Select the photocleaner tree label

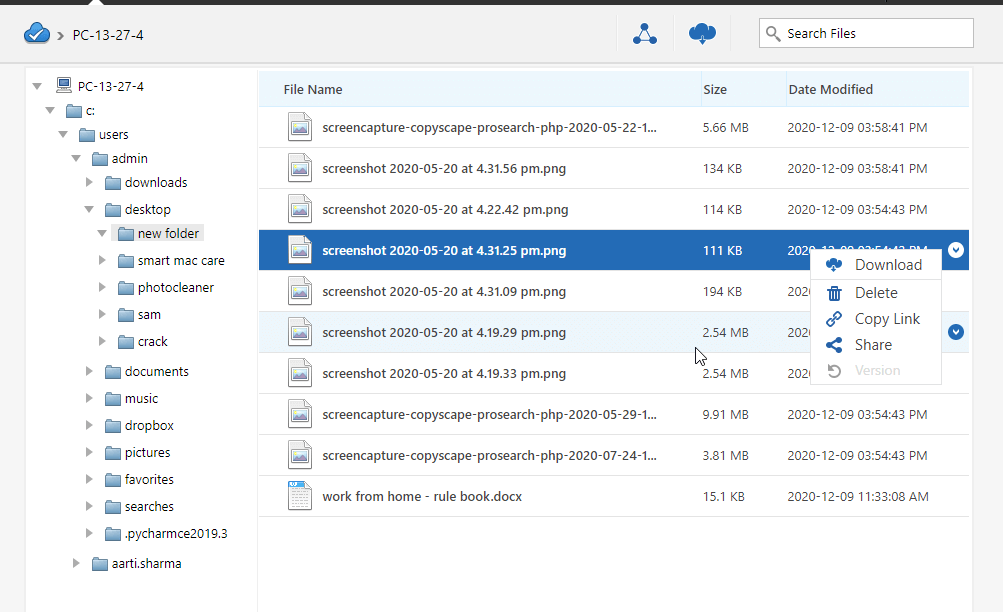175,288
